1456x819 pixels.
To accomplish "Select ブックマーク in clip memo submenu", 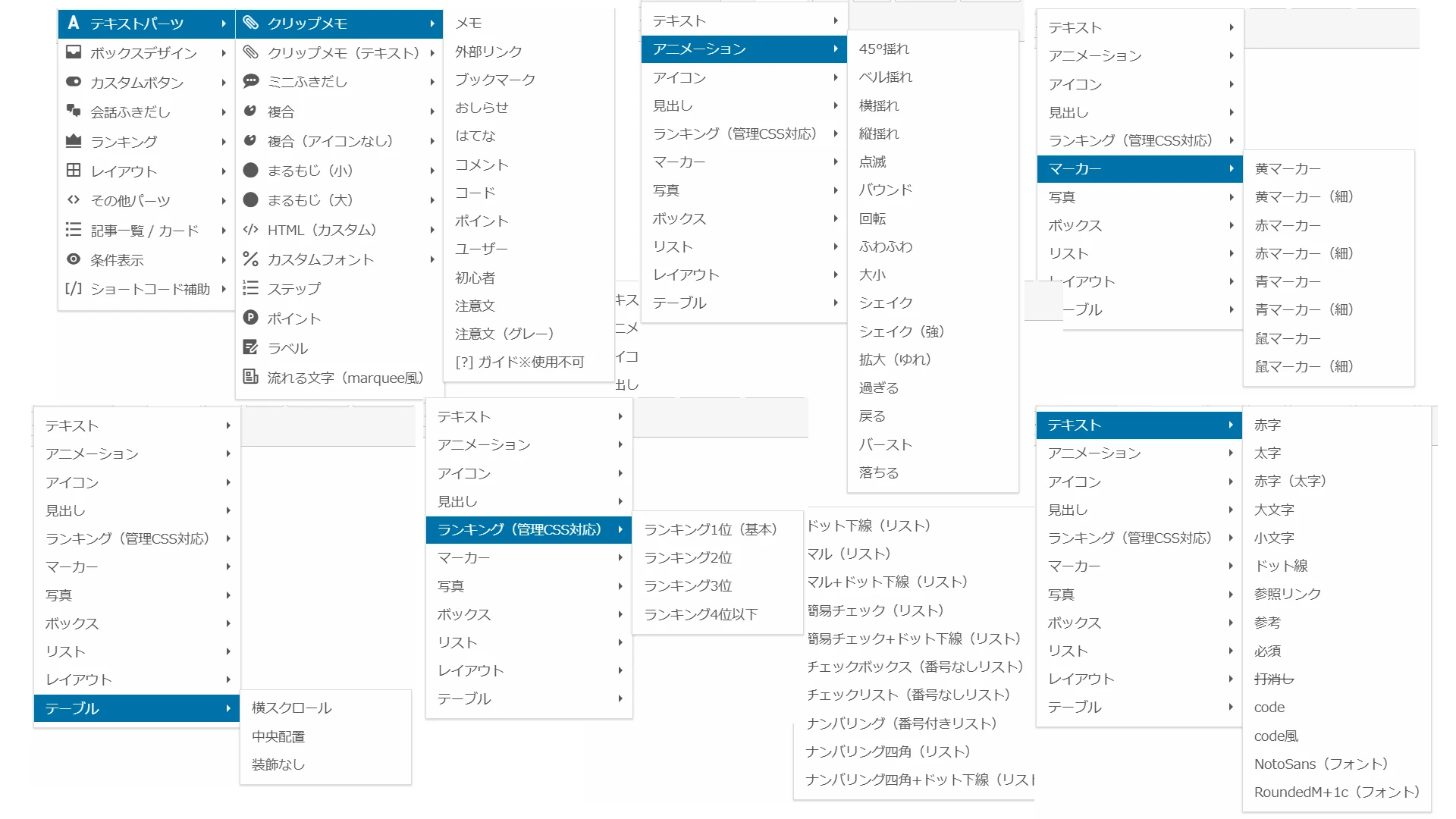I will (x=495, y=80).
